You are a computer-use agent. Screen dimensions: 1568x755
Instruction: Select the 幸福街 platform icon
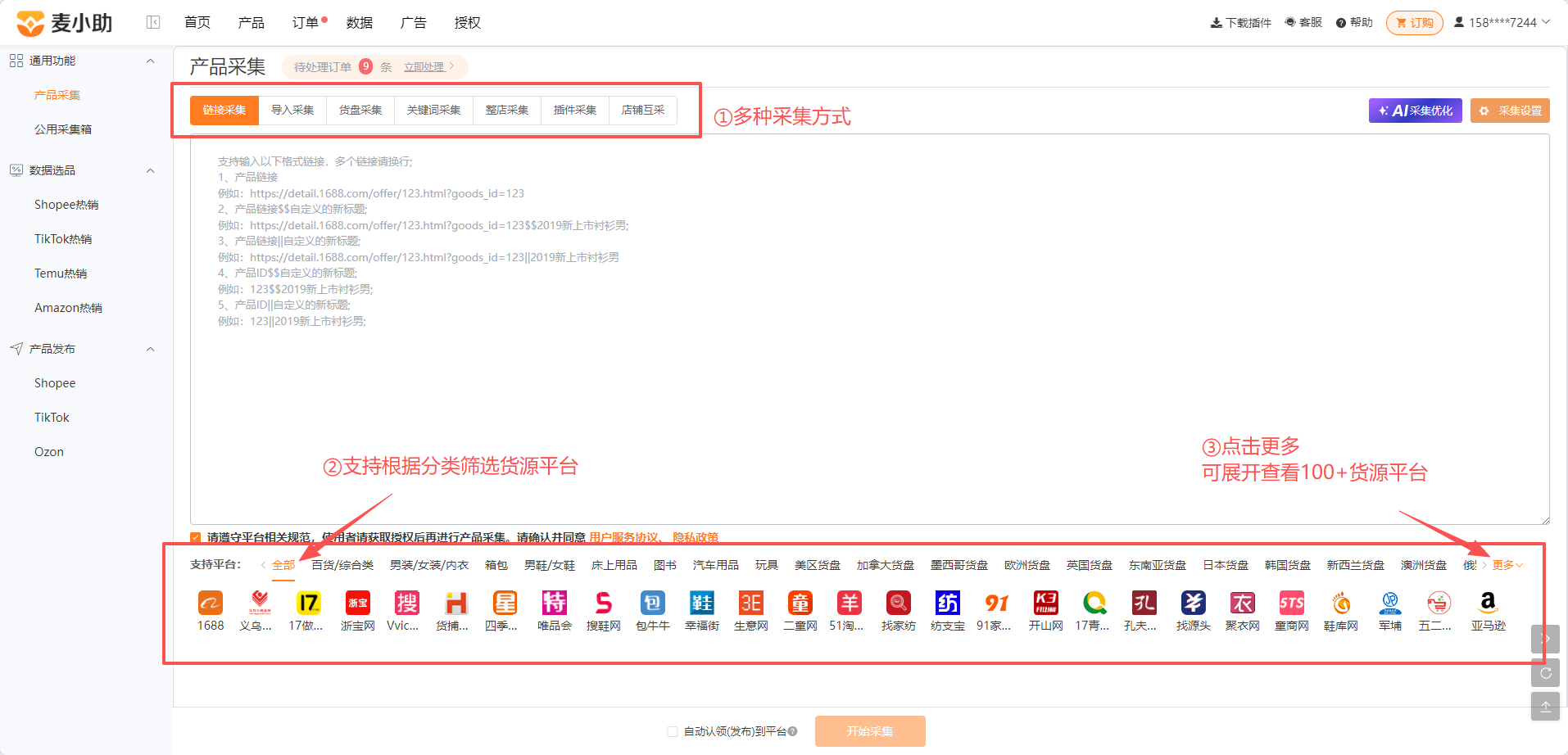coord(702,604)
